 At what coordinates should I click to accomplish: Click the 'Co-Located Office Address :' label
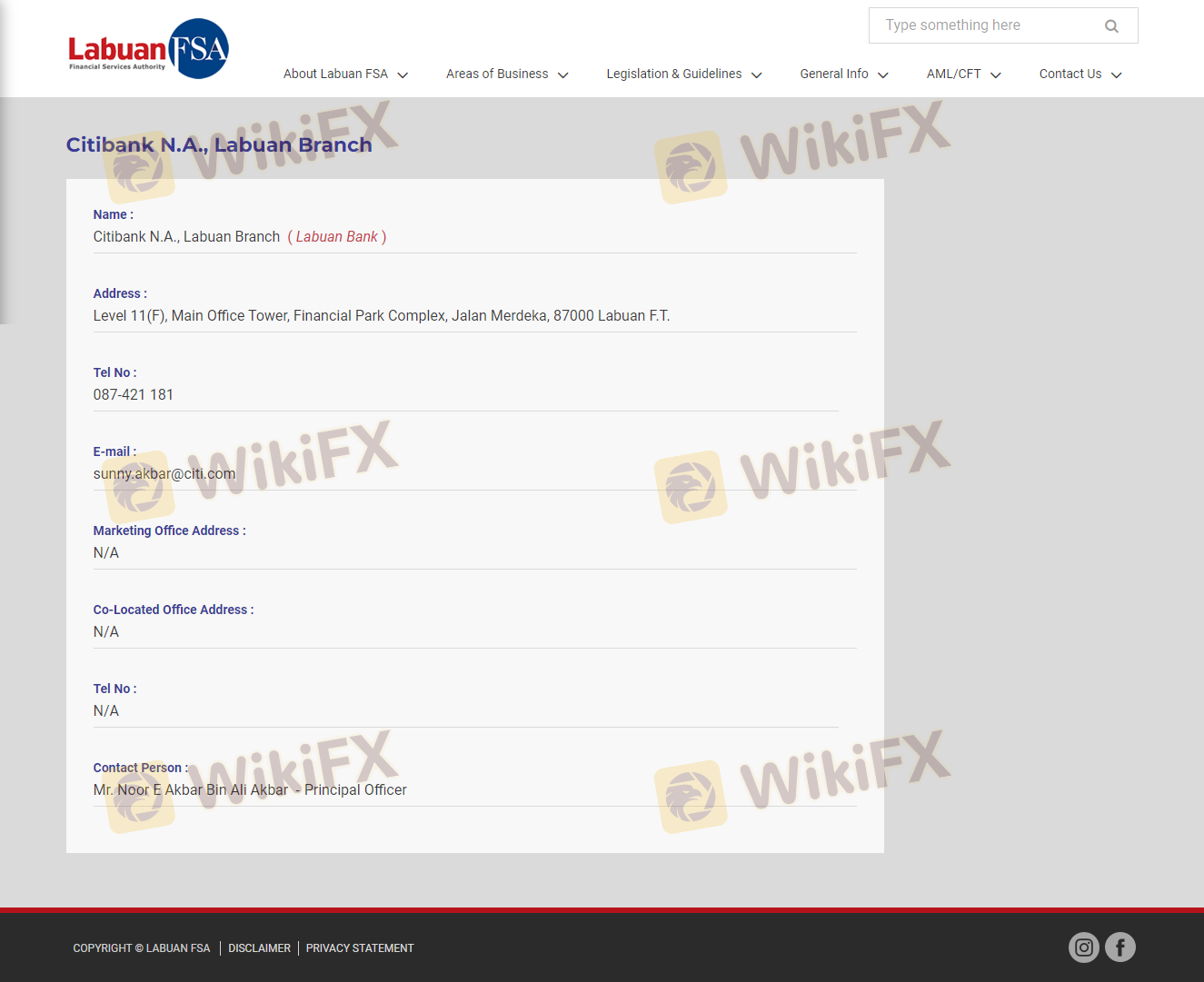[174, 610]
